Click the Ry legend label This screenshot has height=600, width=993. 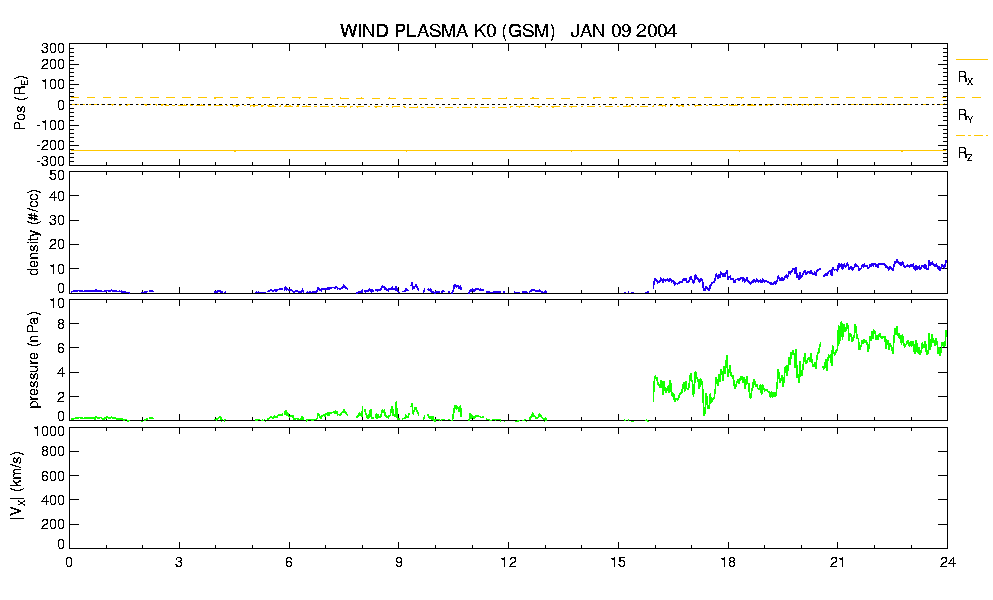tap(965, 115)
